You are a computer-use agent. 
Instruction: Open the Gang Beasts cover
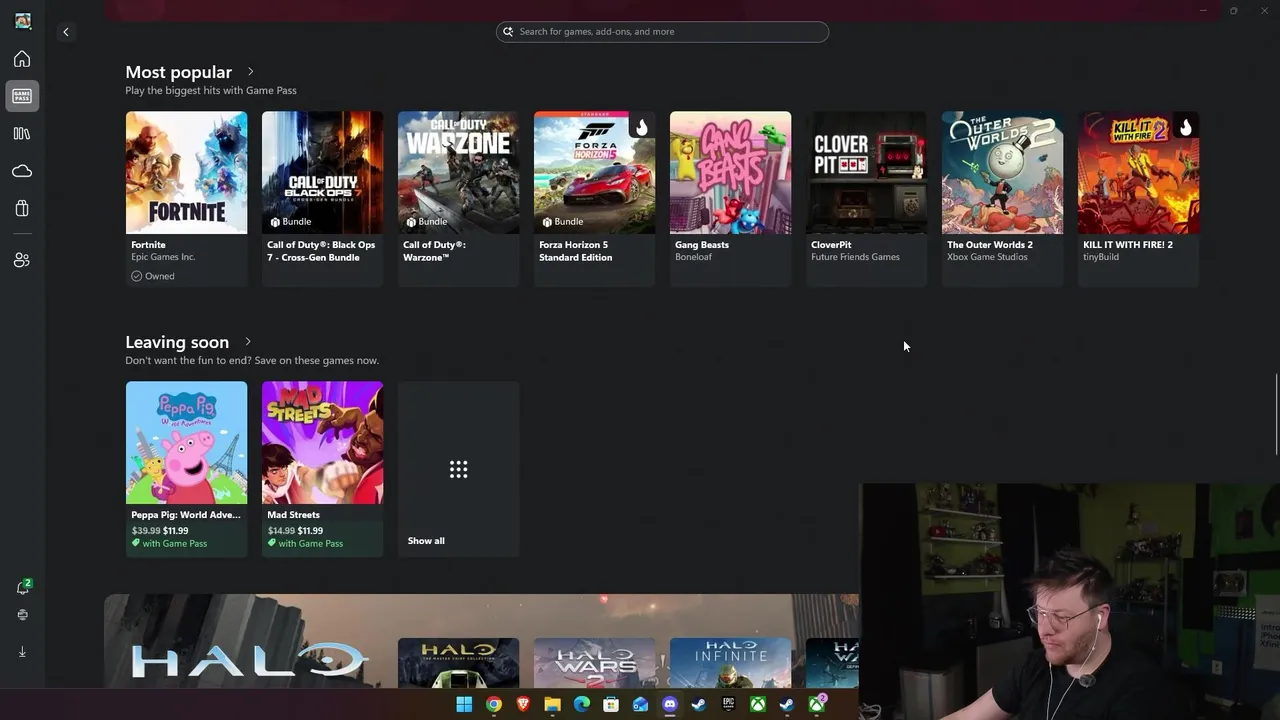pos(730,172)
